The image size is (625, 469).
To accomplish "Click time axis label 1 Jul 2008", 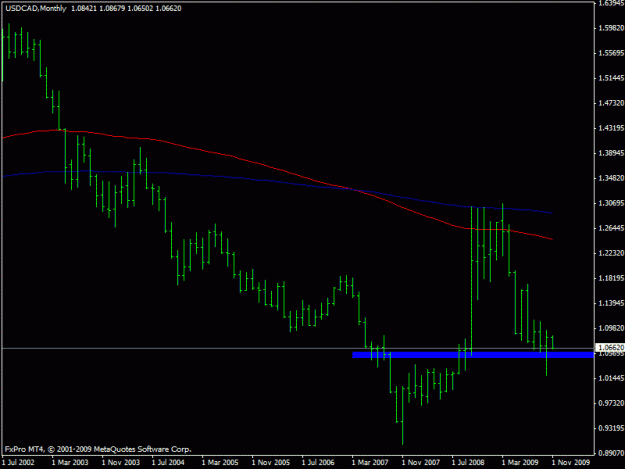I will tap(468, 463).
